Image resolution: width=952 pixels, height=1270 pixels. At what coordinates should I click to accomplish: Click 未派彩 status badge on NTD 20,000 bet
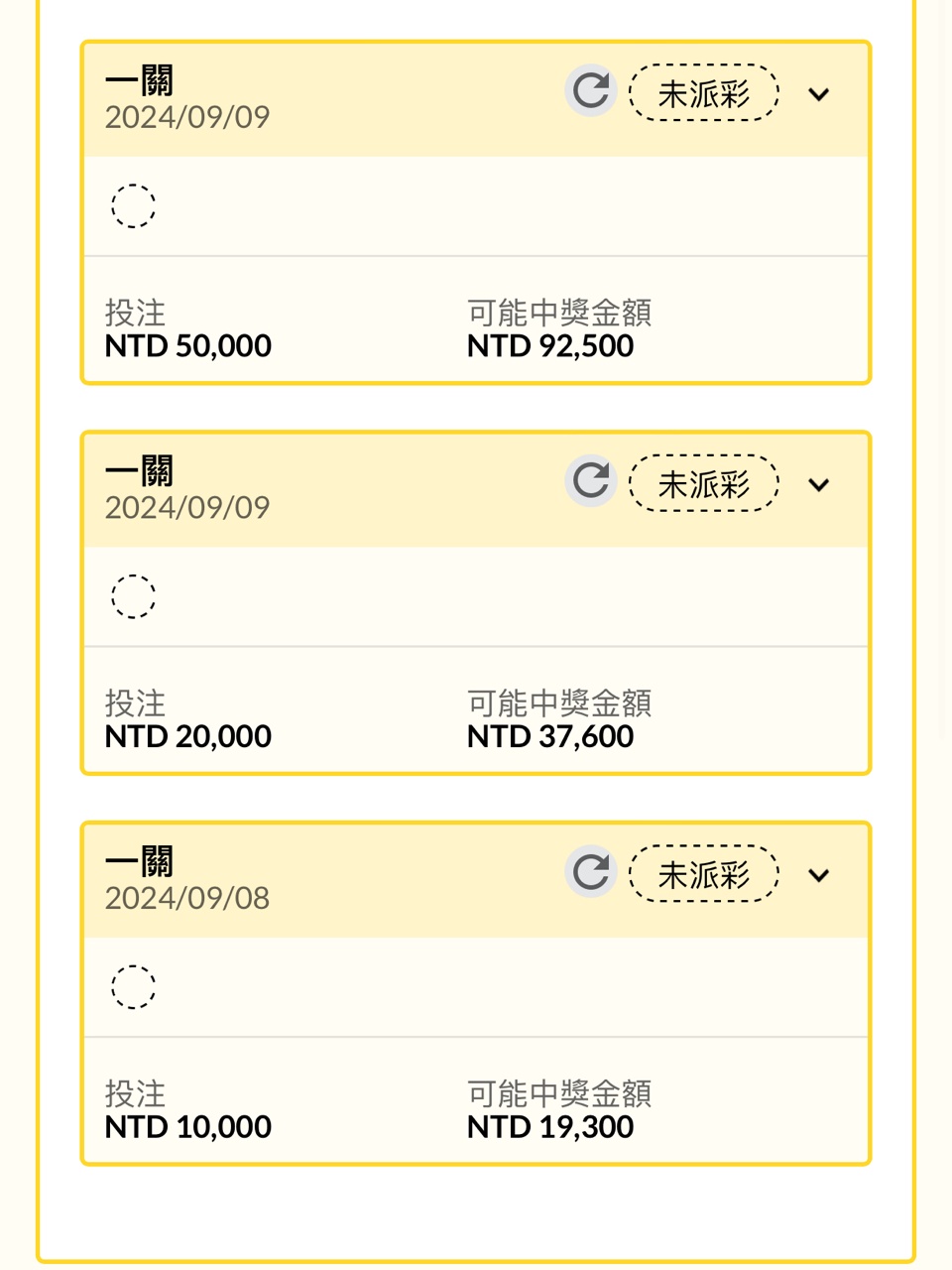[704, 484]
